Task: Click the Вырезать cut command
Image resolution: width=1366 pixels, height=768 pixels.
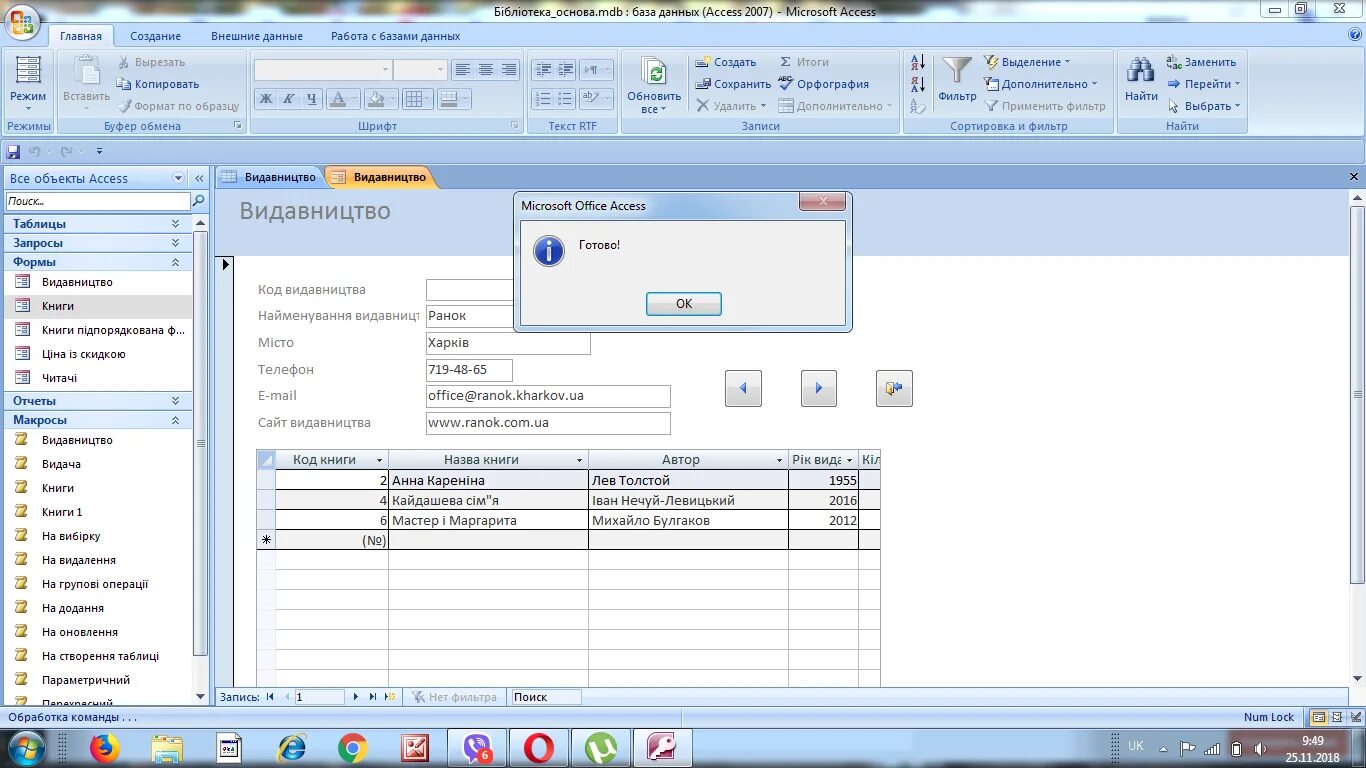Action: [x=150, y=62]
